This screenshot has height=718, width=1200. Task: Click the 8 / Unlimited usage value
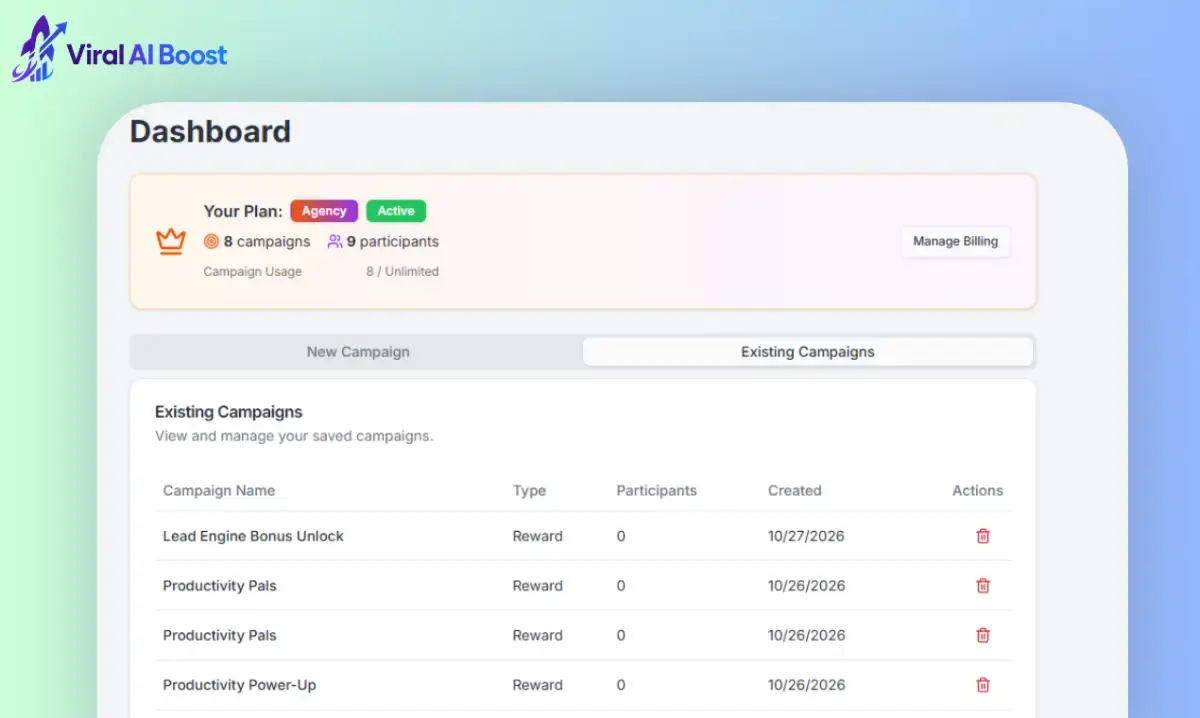pos(402,271)
